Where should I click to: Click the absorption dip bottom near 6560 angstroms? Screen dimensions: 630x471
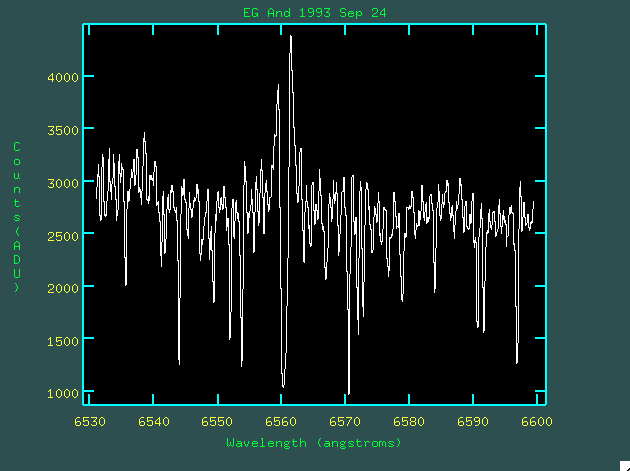(283, 385)
